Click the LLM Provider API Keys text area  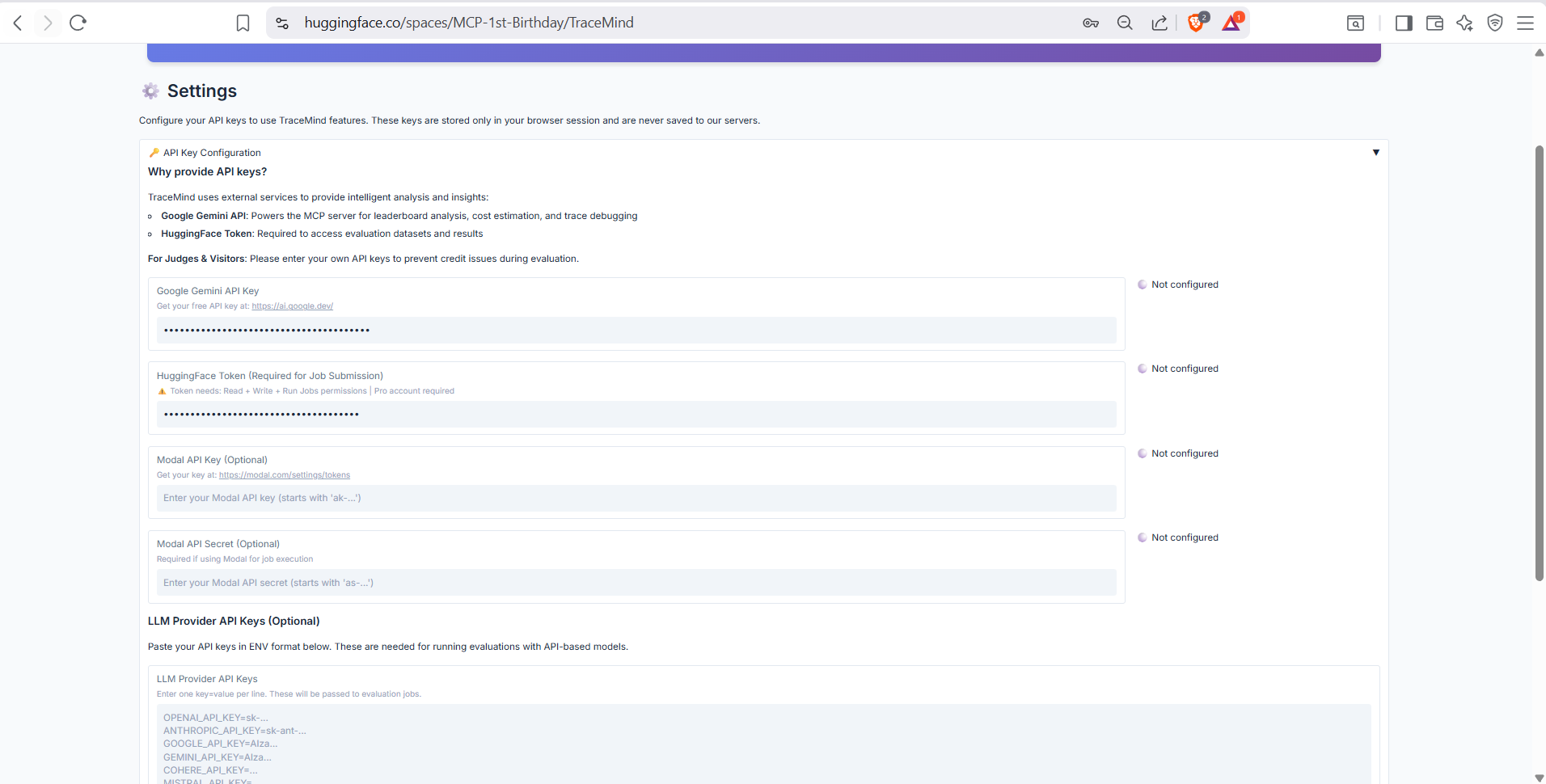pos(764,744)
